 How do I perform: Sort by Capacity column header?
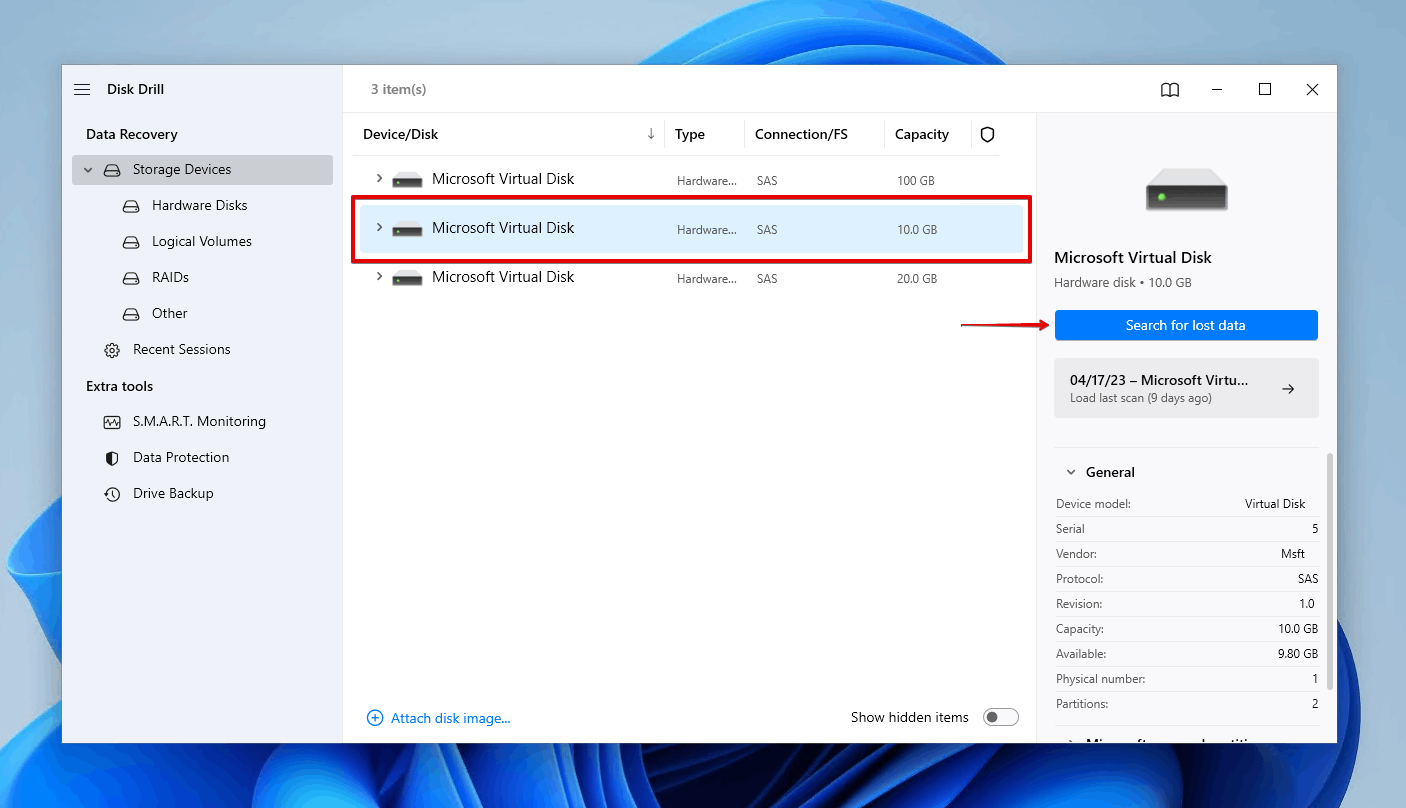[922, 134]
